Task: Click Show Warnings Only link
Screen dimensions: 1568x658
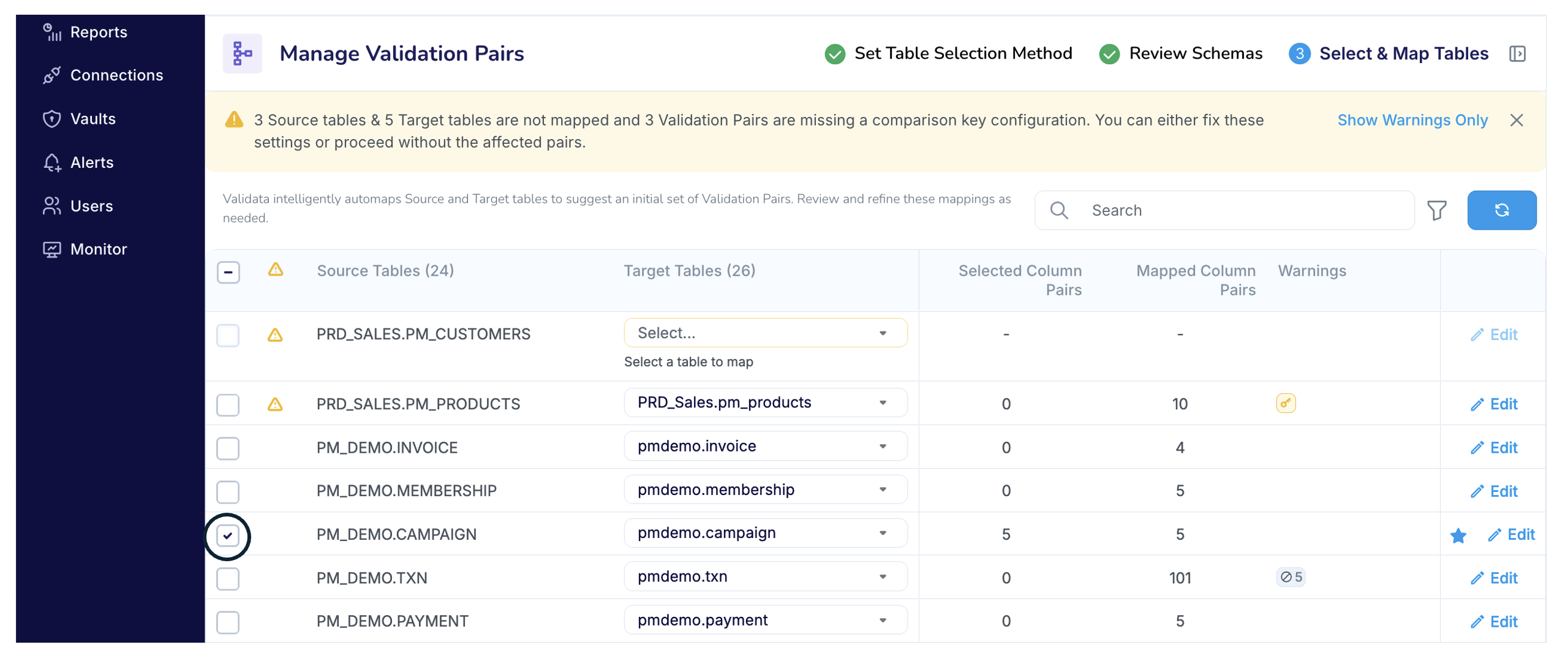Action: coord(1412,120)
